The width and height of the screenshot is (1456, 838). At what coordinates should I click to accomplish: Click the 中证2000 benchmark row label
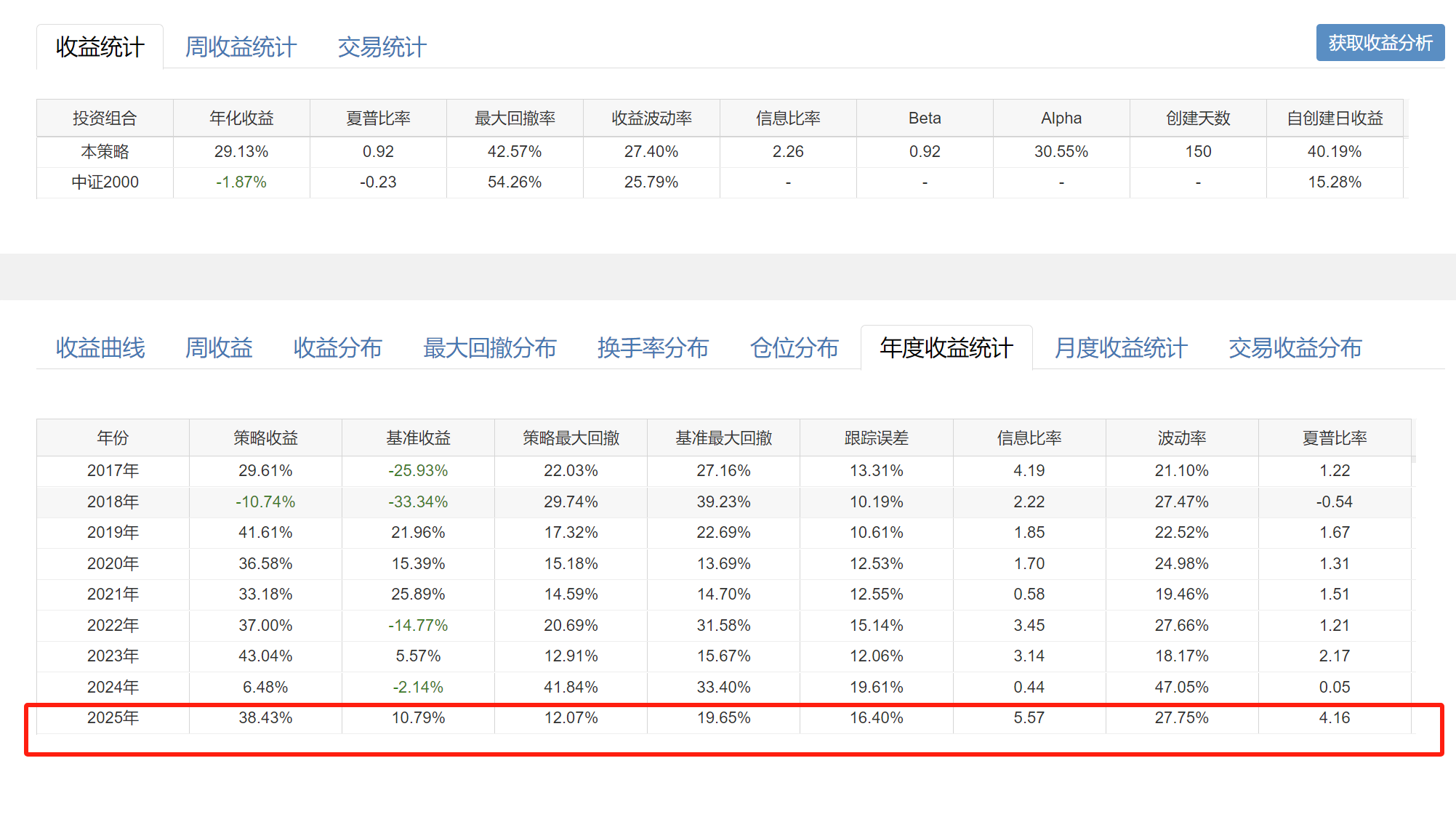(105, 182)
